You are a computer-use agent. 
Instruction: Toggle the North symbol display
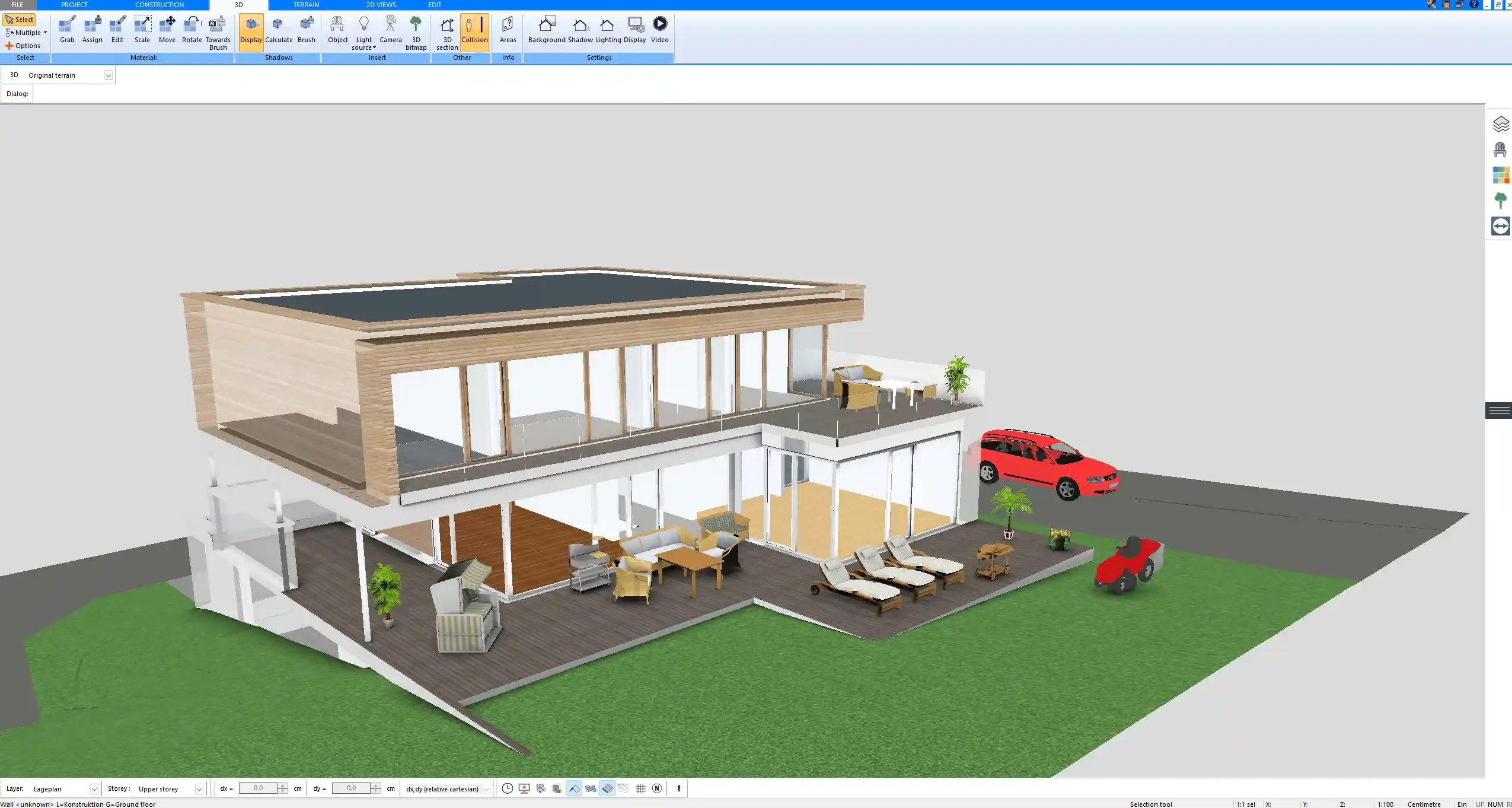[x=656, y=788]
